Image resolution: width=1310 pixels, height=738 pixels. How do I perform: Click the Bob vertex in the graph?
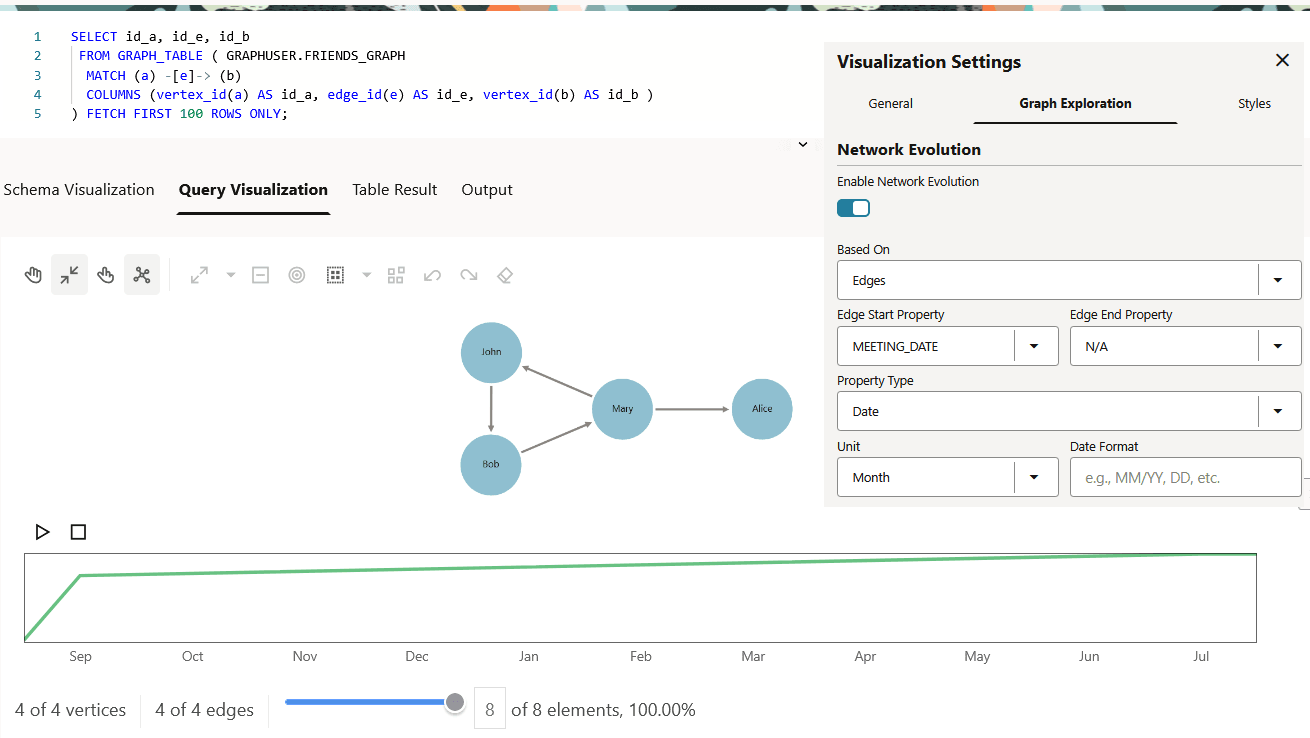pyautogui.click(x=491, y=464)
